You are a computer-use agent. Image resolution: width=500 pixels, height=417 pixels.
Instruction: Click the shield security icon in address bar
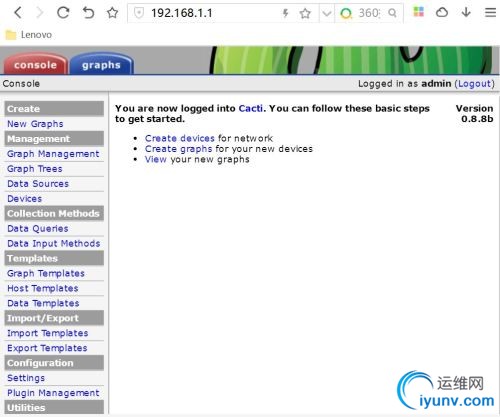[139, 13]
